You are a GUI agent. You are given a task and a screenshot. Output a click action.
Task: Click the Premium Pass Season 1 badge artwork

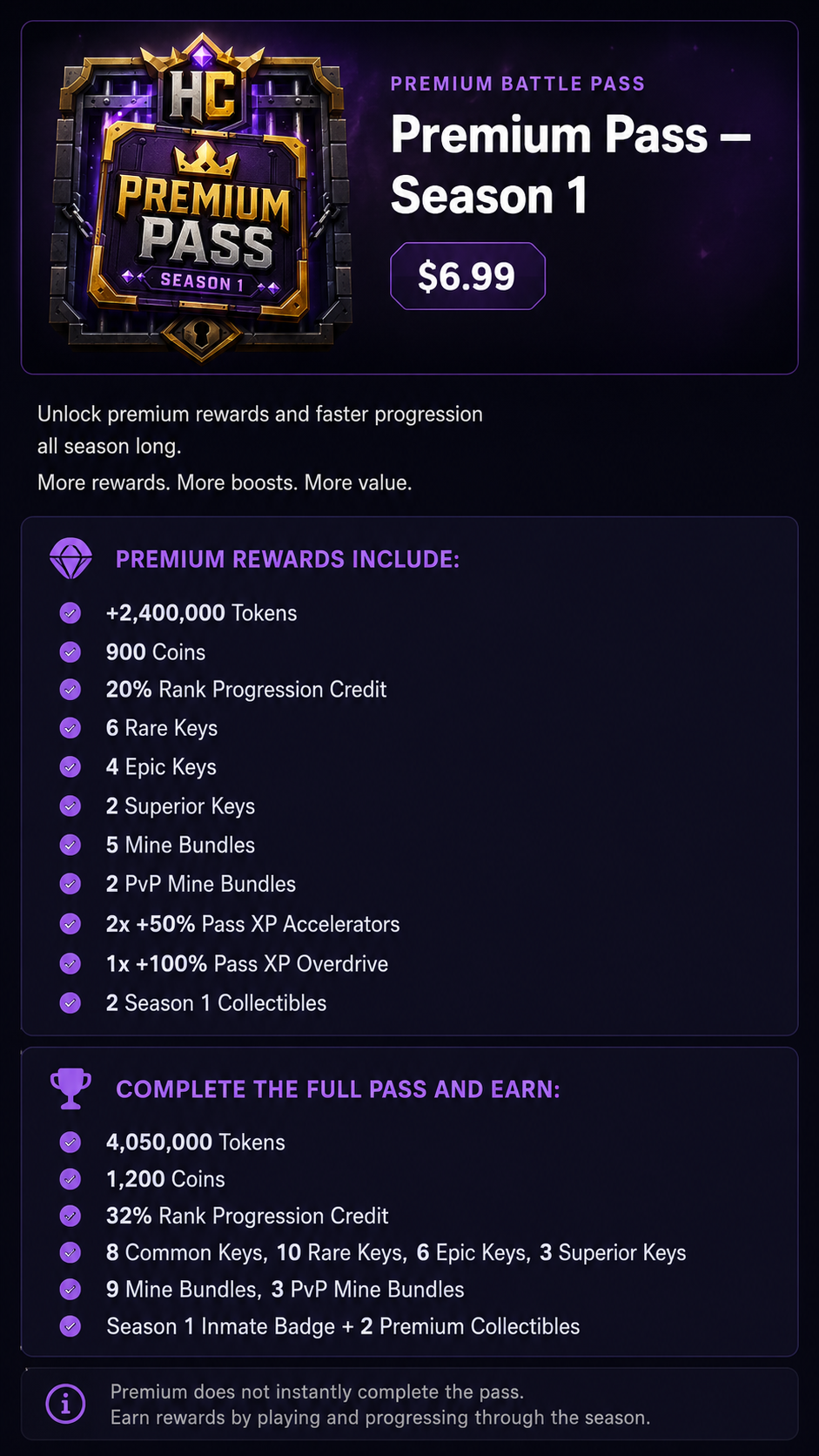[202, 197]
